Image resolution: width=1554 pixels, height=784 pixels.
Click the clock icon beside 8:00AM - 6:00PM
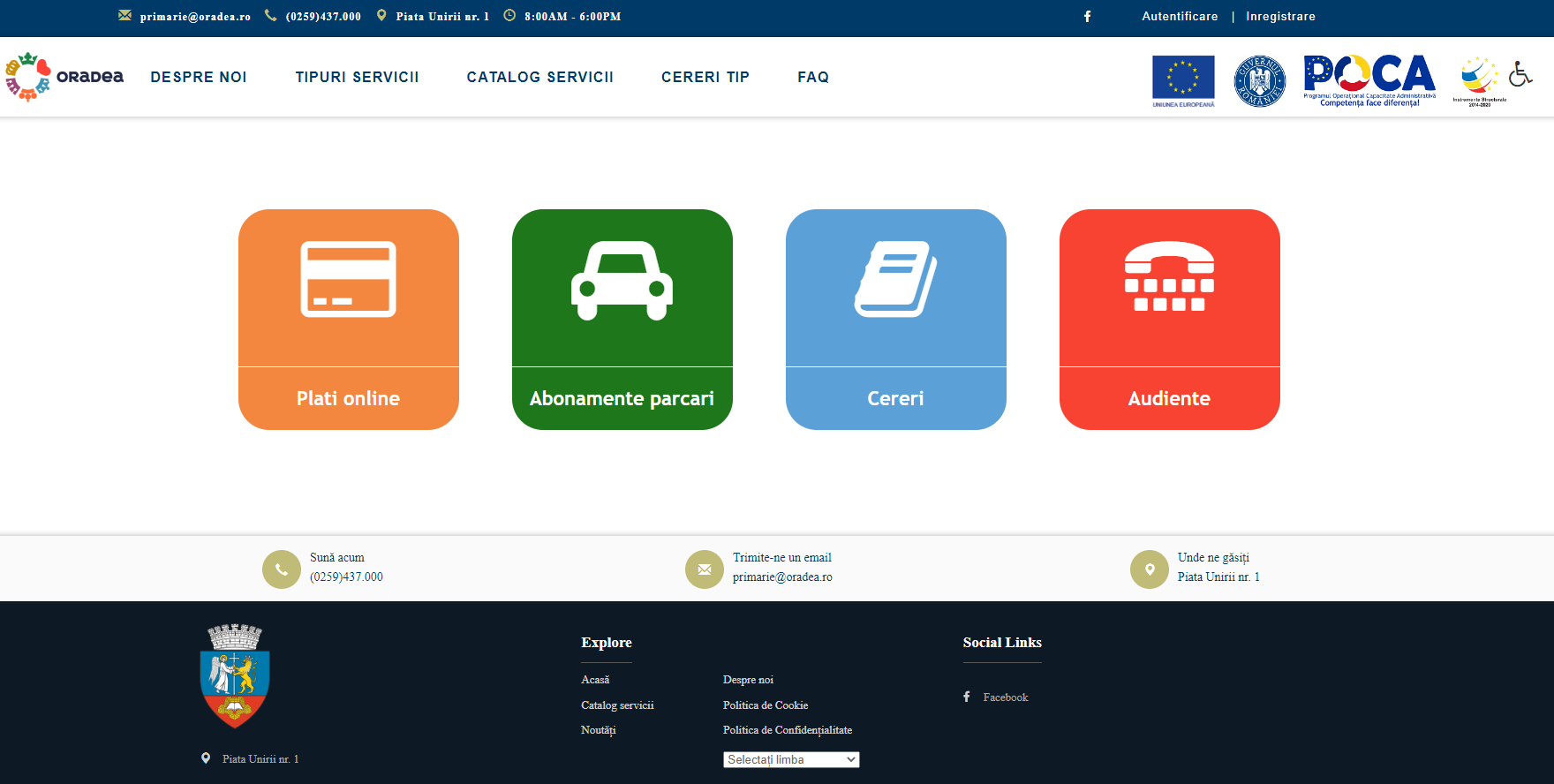509,15
